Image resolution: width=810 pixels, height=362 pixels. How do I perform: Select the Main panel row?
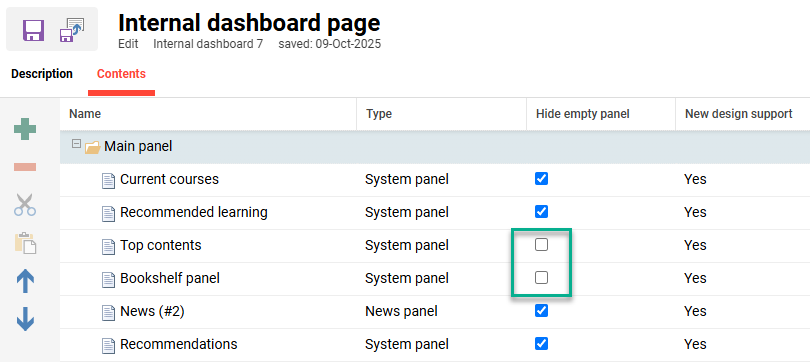pyautogui.click(x=435, y=147)
